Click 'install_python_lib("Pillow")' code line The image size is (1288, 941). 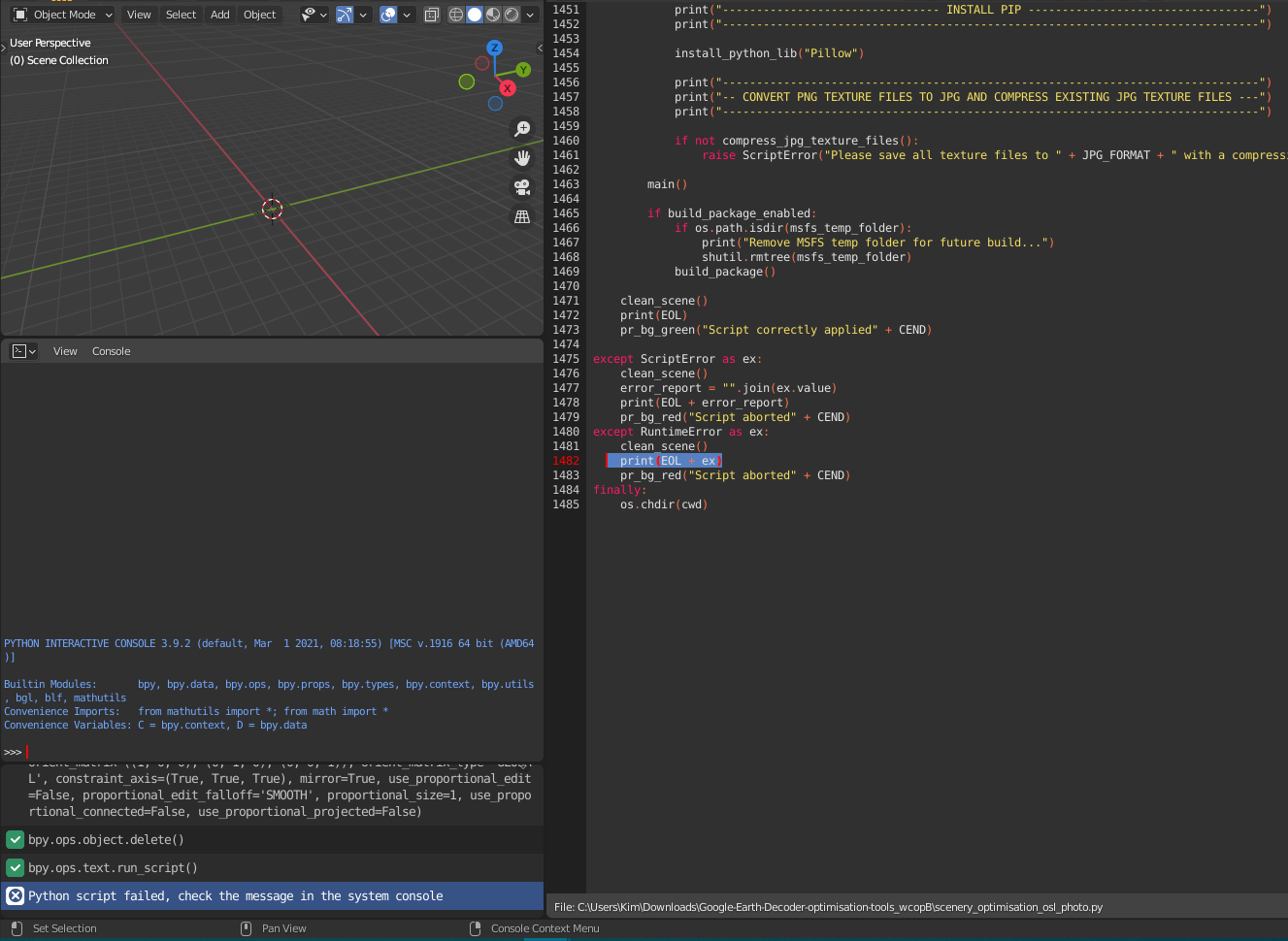point(769,53)
